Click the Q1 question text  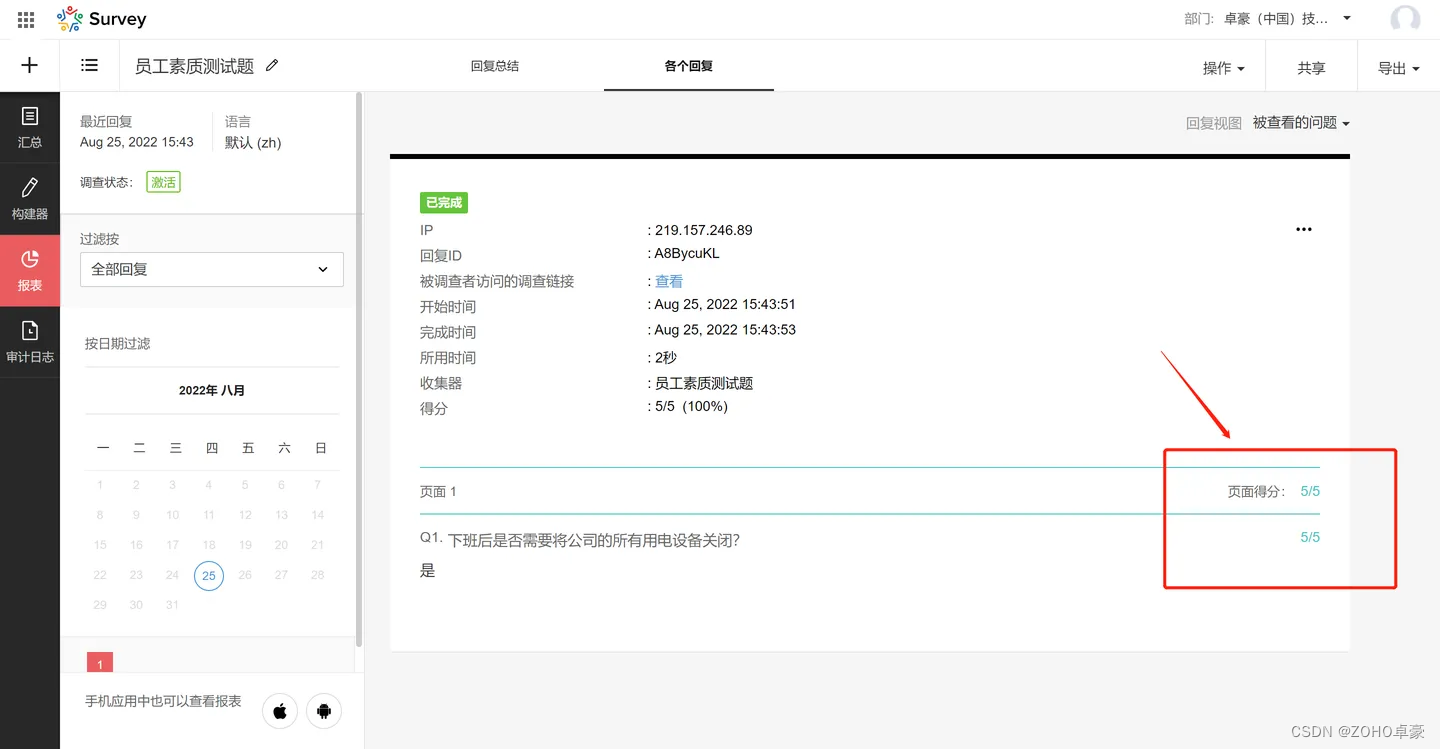(594, 541)
